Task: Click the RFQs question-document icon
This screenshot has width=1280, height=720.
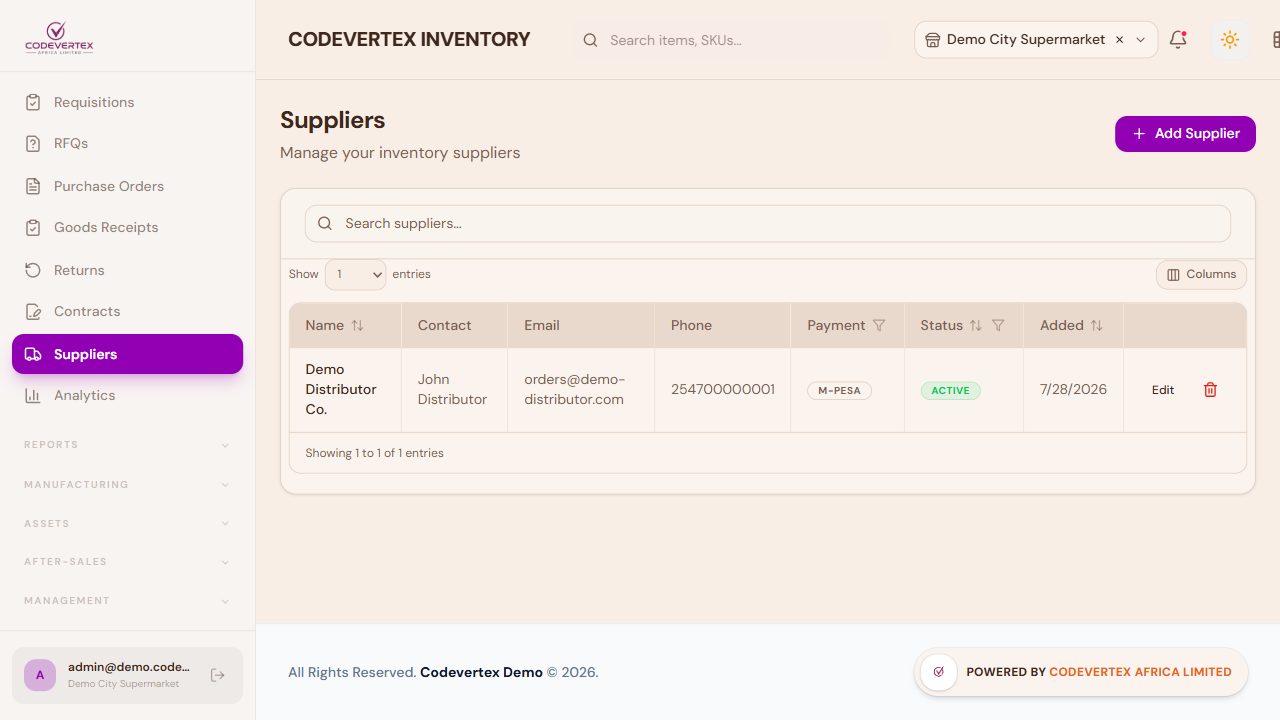Action: (33, 143)
